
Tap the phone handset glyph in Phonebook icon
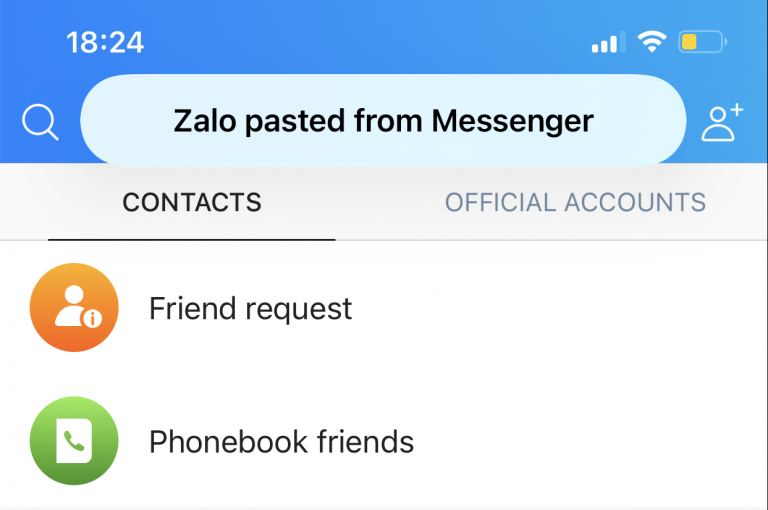click(74, 440)
